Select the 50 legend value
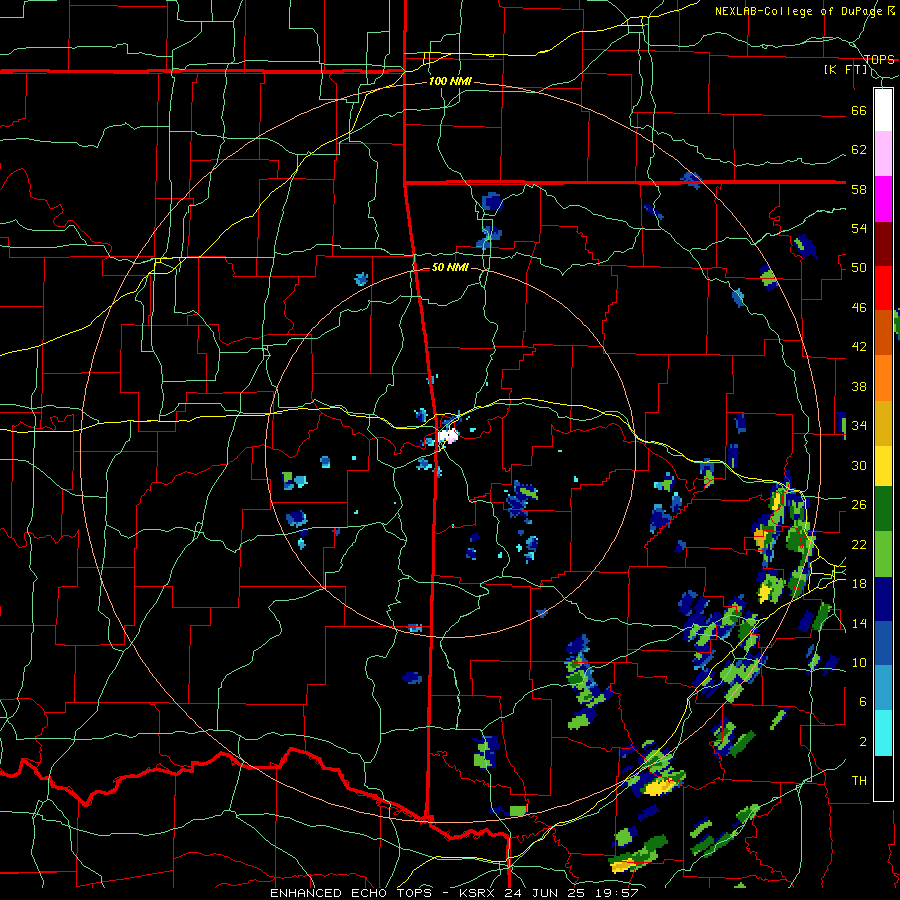900x900 pixels. (859, 268)
